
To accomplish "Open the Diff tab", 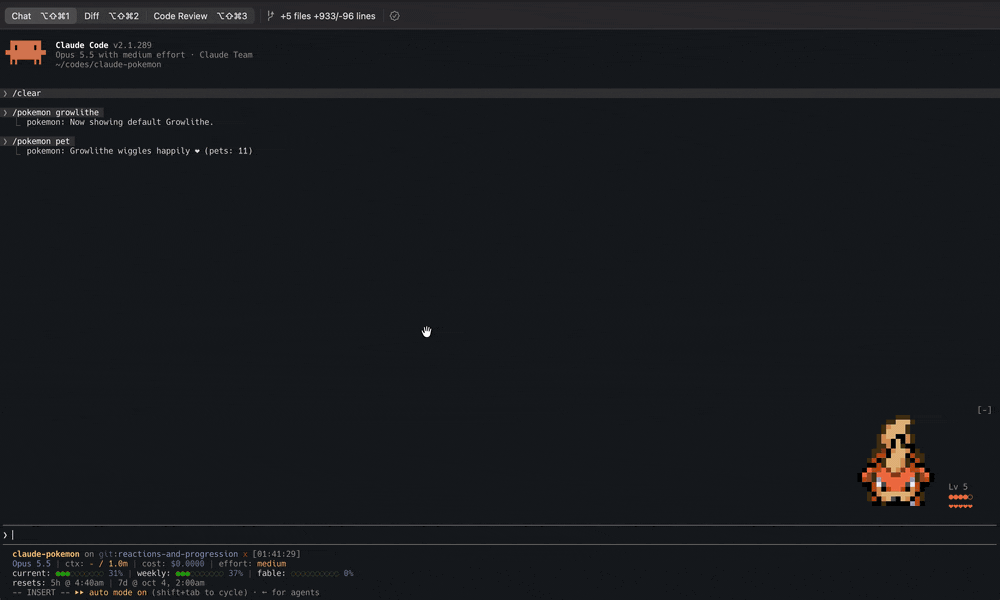I will tap(111, 16).
